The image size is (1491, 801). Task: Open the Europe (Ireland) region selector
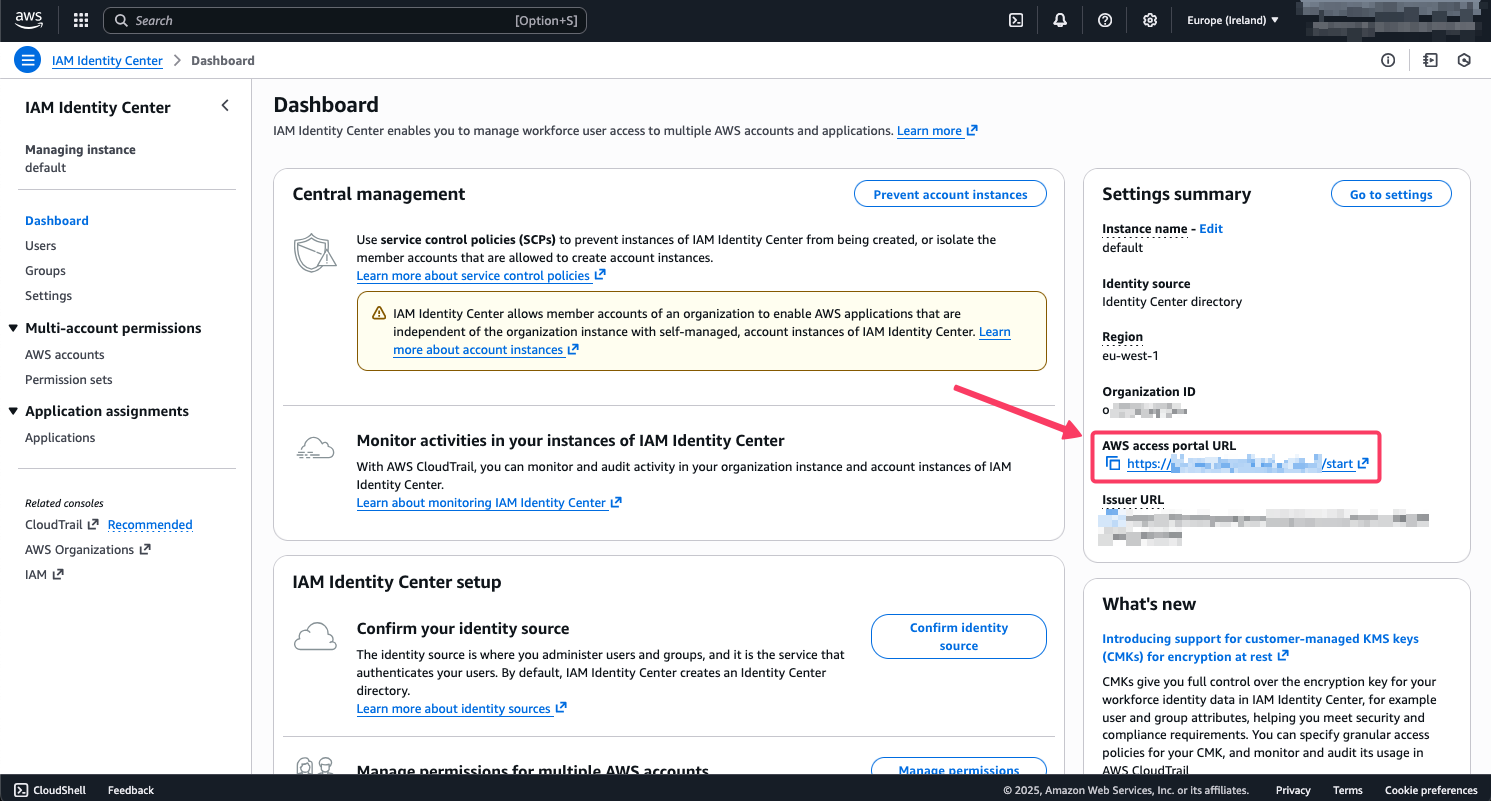click(1232, 20)
